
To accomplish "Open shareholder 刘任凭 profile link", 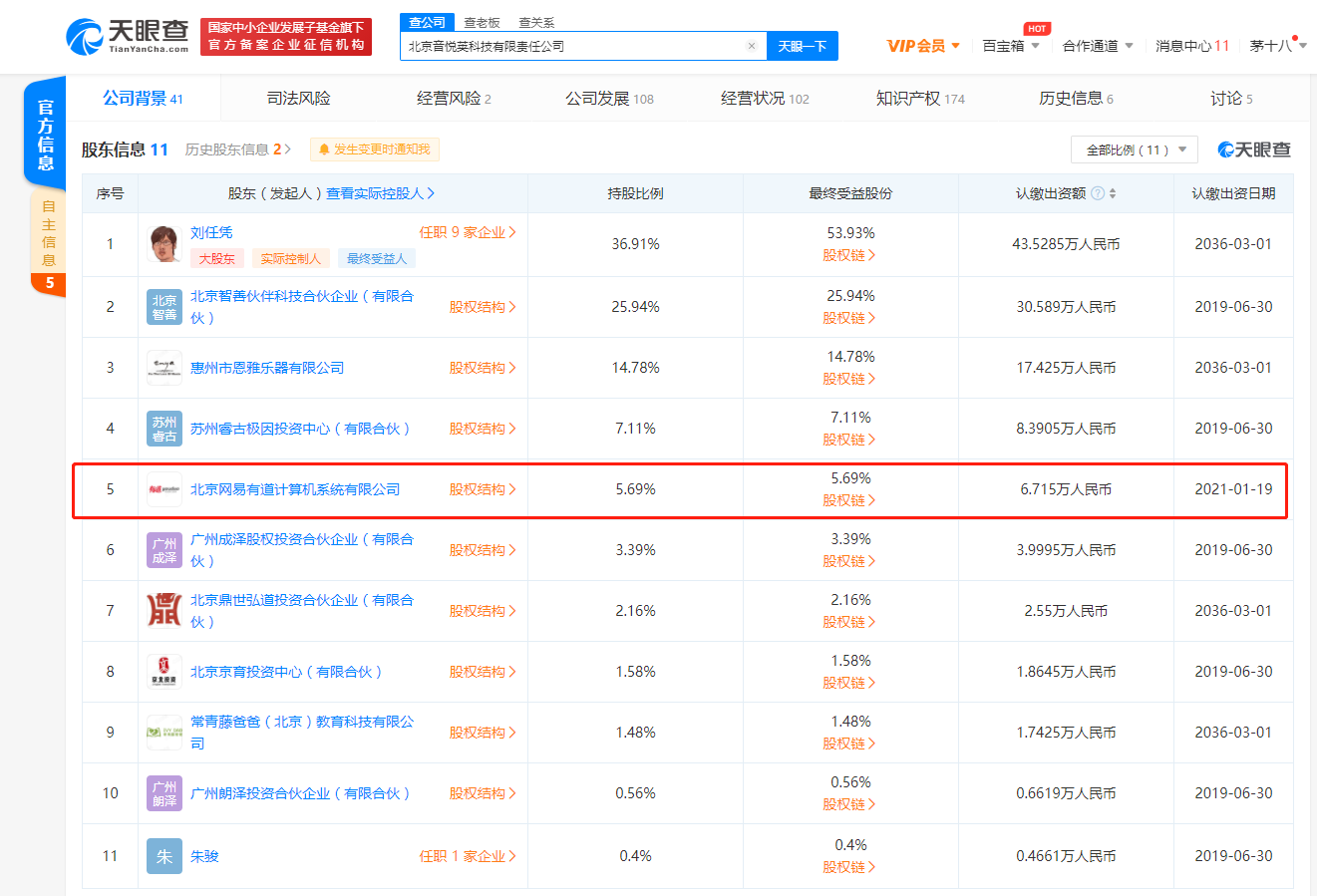I will click(x=211, y=232).
